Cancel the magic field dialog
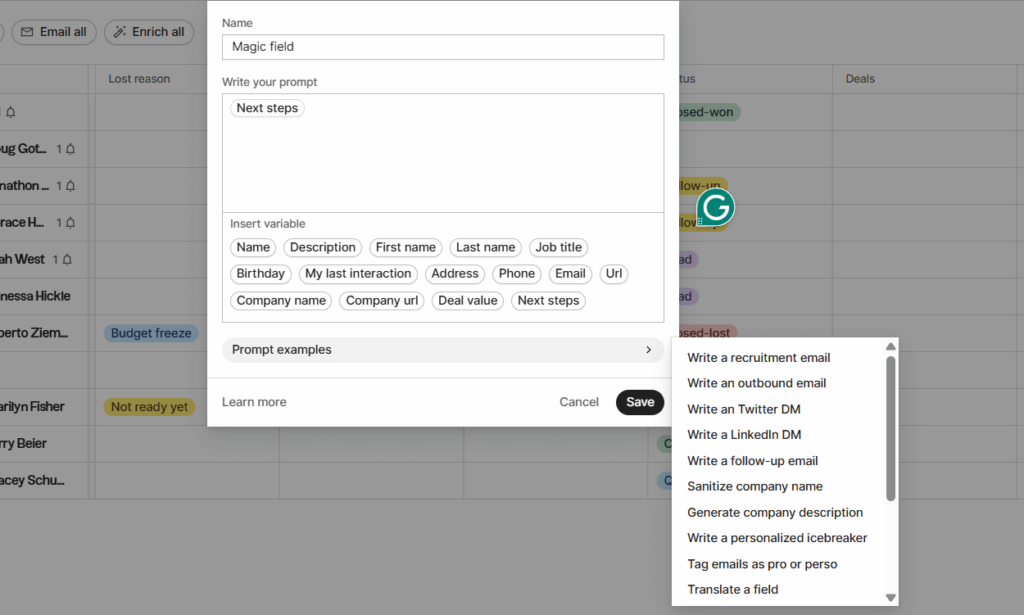The image size is (1024, 615). tap(579, 402)
